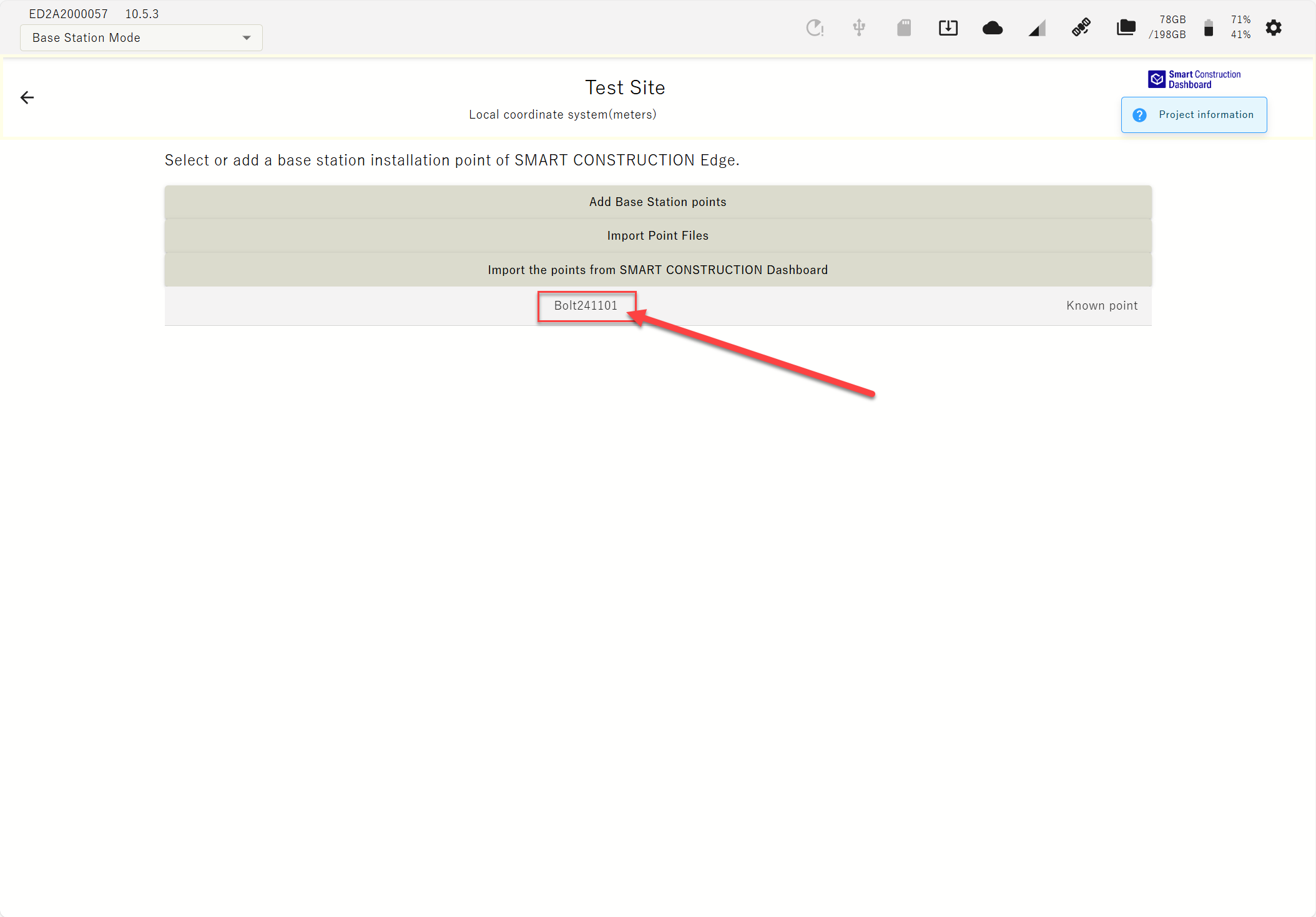The height and width of the screenshot is (917, 1316).
Task: Open Project information
Action: [1194, 115]
